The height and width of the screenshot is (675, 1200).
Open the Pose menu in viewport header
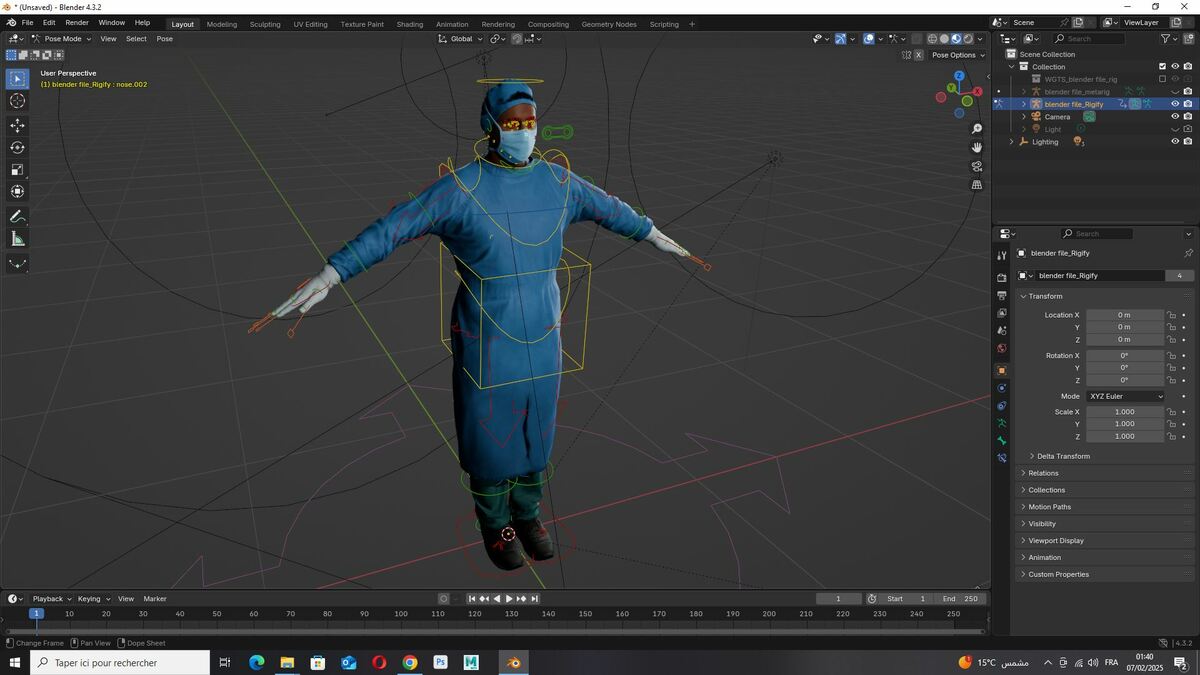pyautogui.click(x=164, y=39)
